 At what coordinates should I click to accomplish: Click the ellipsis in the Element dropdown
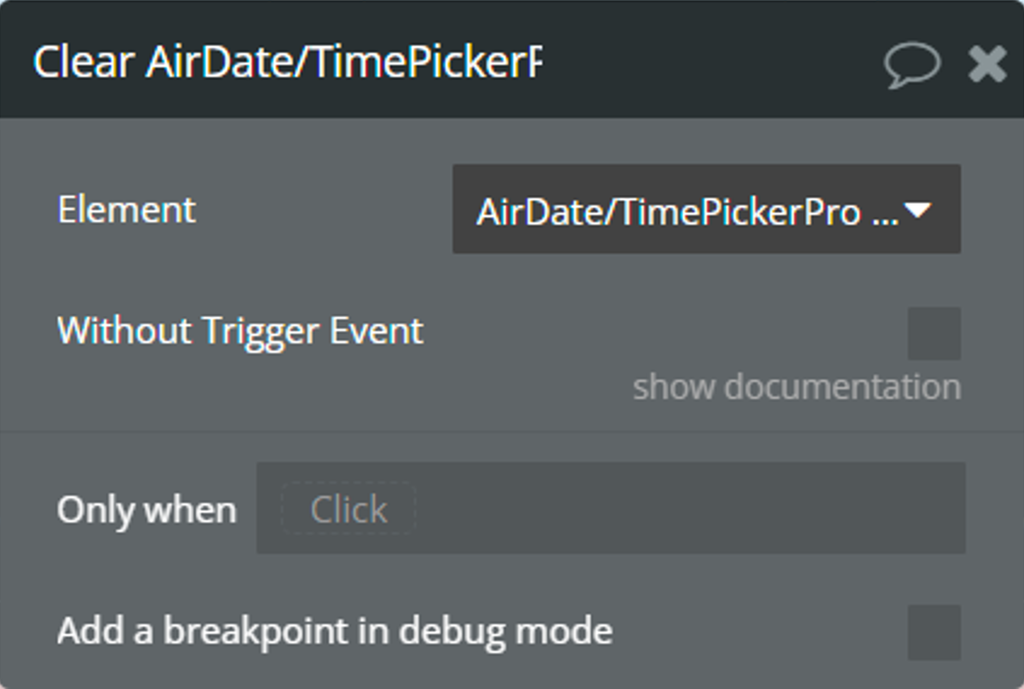coord(885,219)
